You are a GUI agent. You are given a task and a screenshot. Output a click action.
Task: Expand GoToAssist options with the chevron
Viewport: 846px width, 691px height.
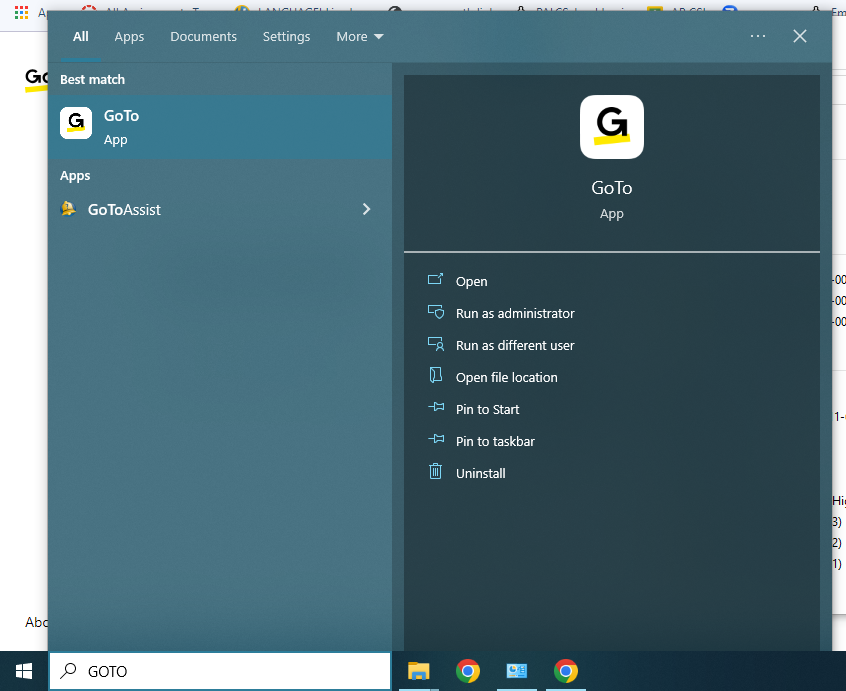tap(366, 209)
